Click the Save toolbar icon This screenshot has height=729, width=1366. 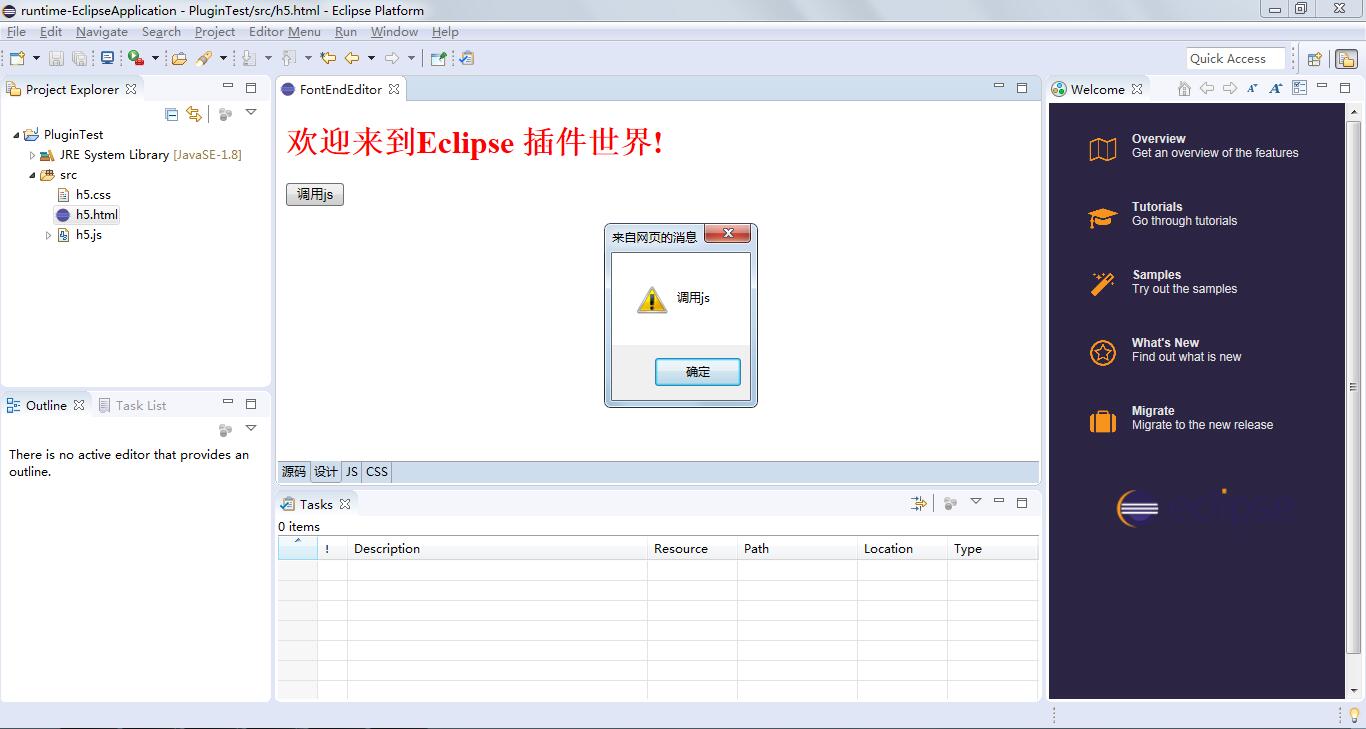pos(56,58)
